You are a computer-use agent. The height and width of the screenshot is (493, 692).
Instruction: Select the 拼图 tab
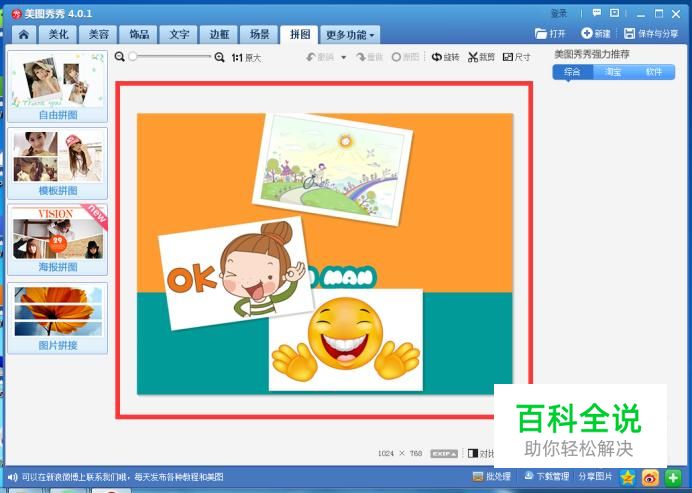[300, 35]
